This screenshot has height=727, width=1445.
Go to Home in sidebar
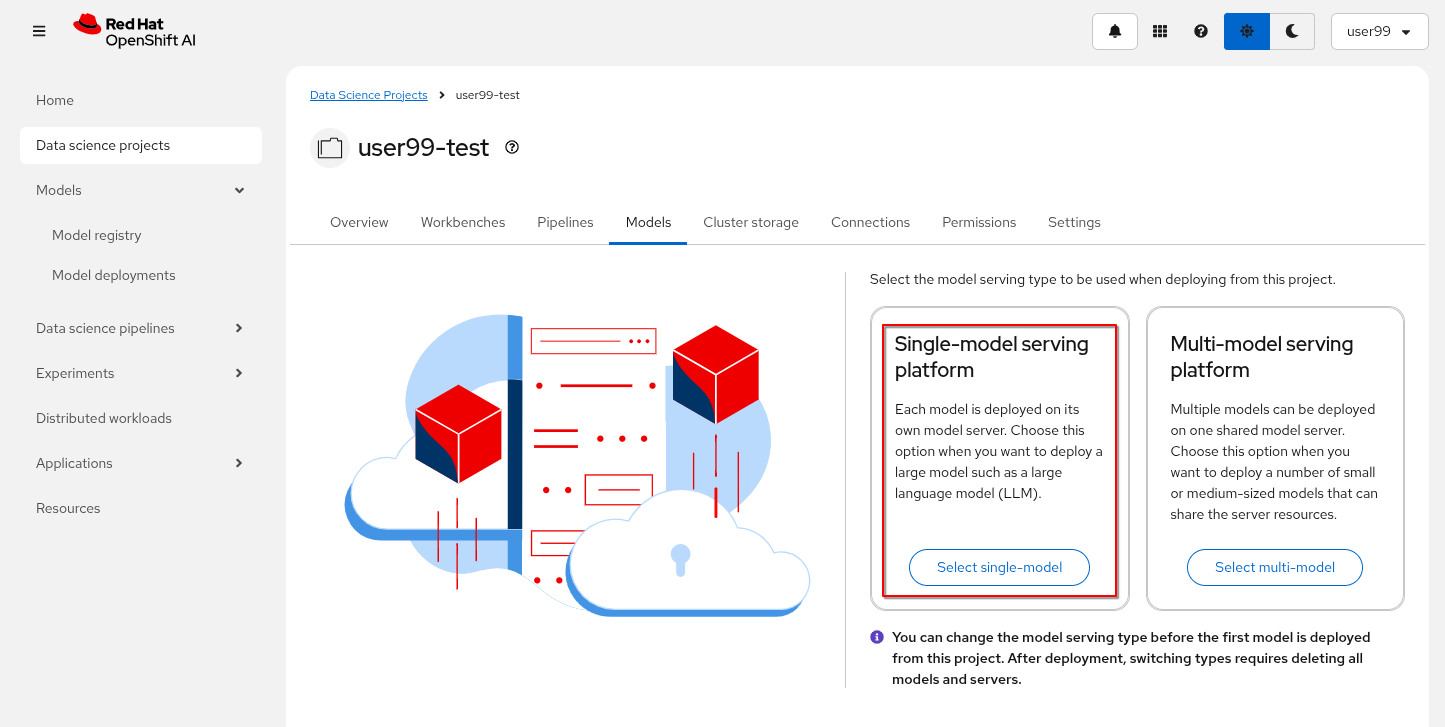(x=141, y=100)
